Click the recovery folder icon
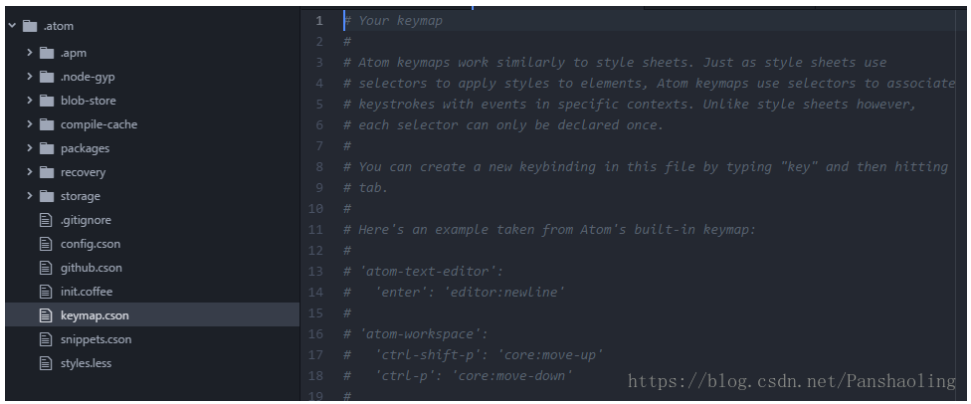 click(x=46, y=172)
